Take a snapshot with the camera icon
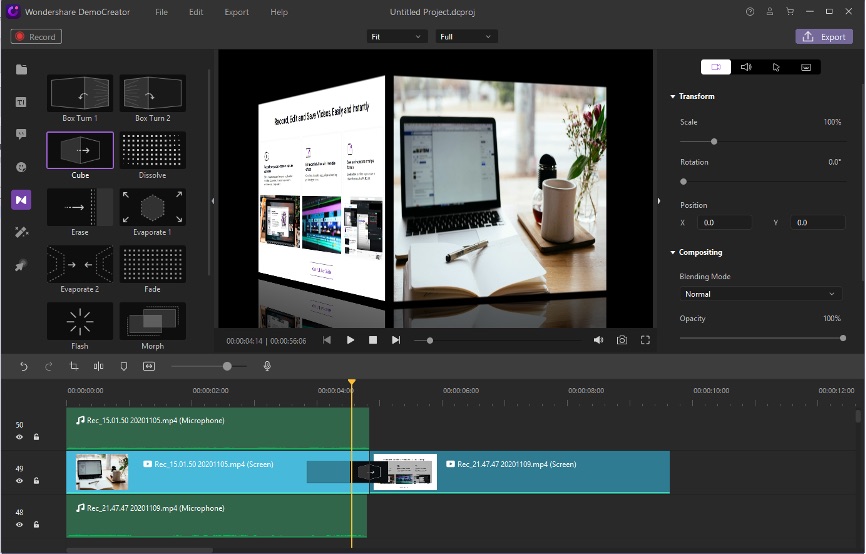Image resolution: width=866 pixels, height=554 pixels. (x=621, y=340)
